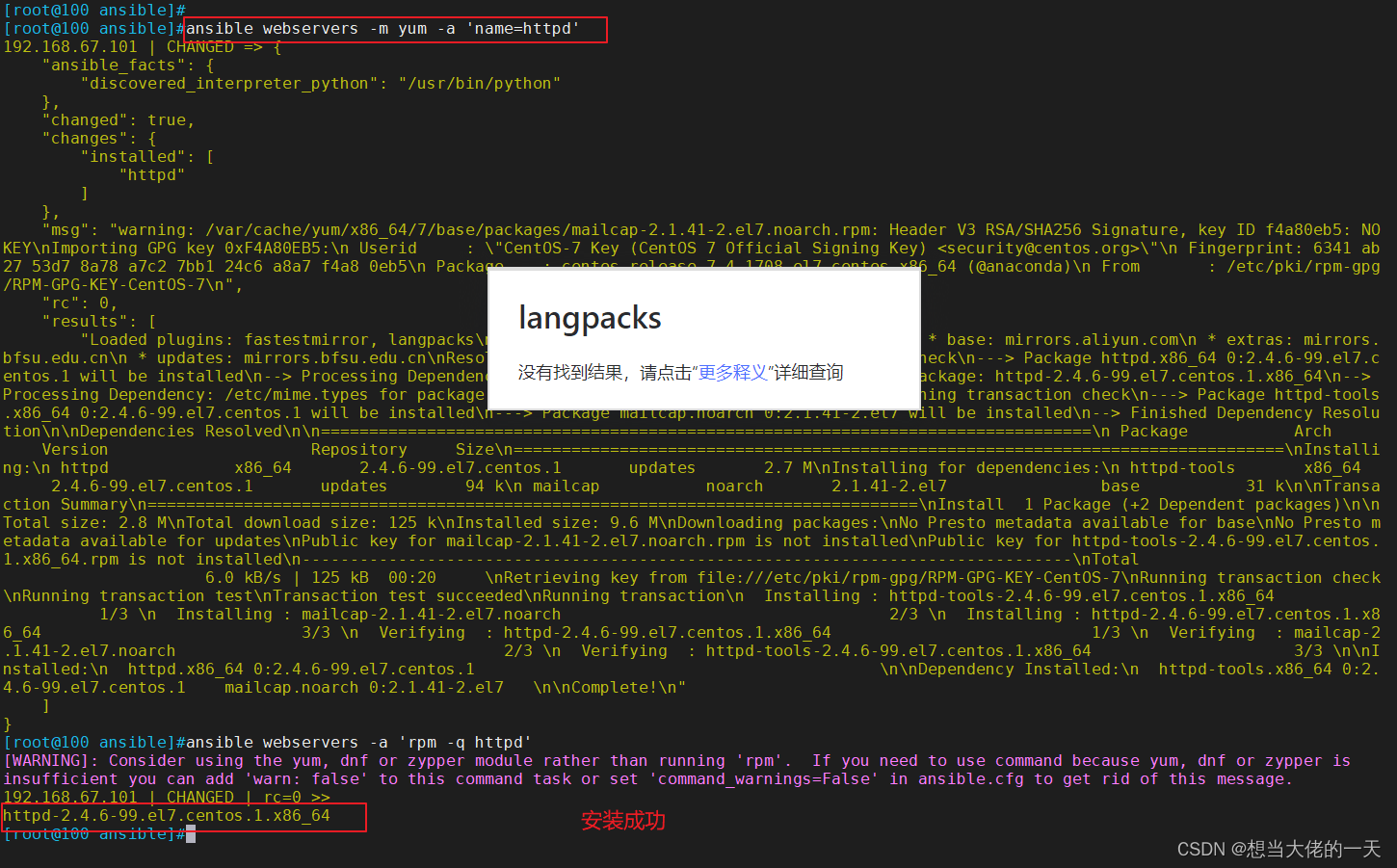The image size is (1397, 868).
Task: Click the "changes": { line
Action: pyautogui.click(x=98, y=139)
